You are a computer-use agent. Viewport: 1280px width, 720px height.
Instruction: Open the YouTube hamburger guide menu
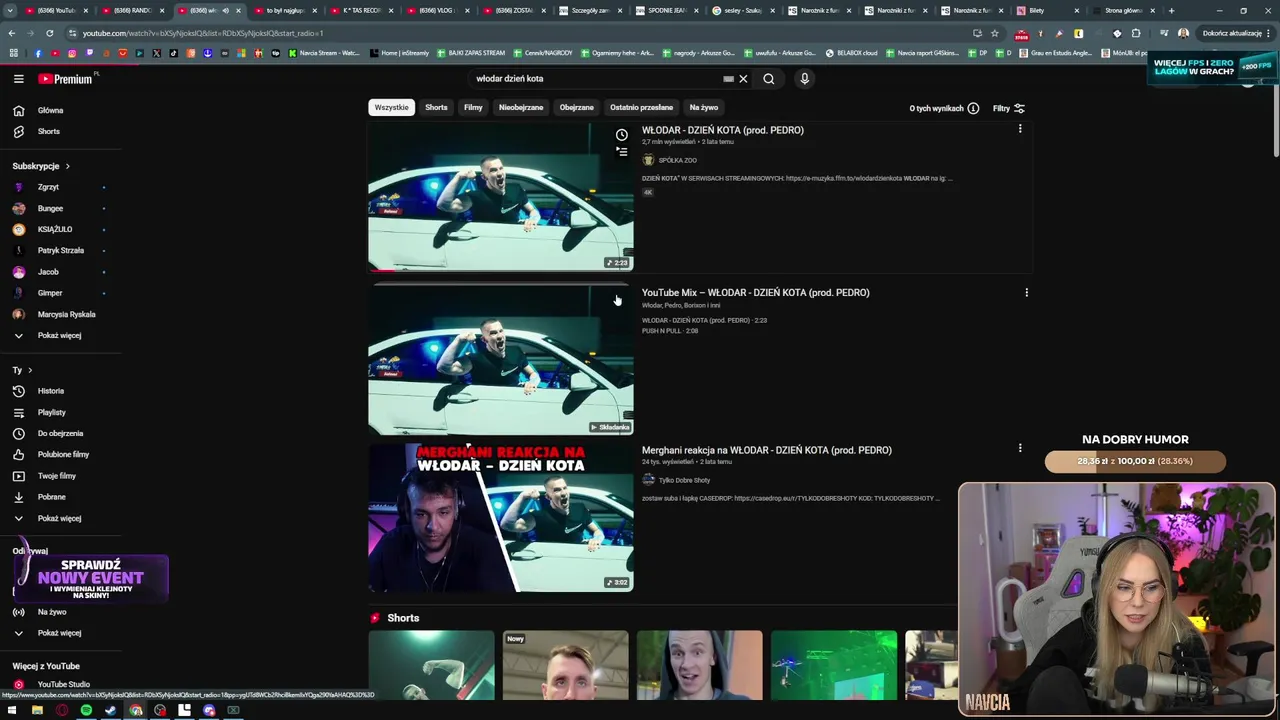tap(18, 79)
